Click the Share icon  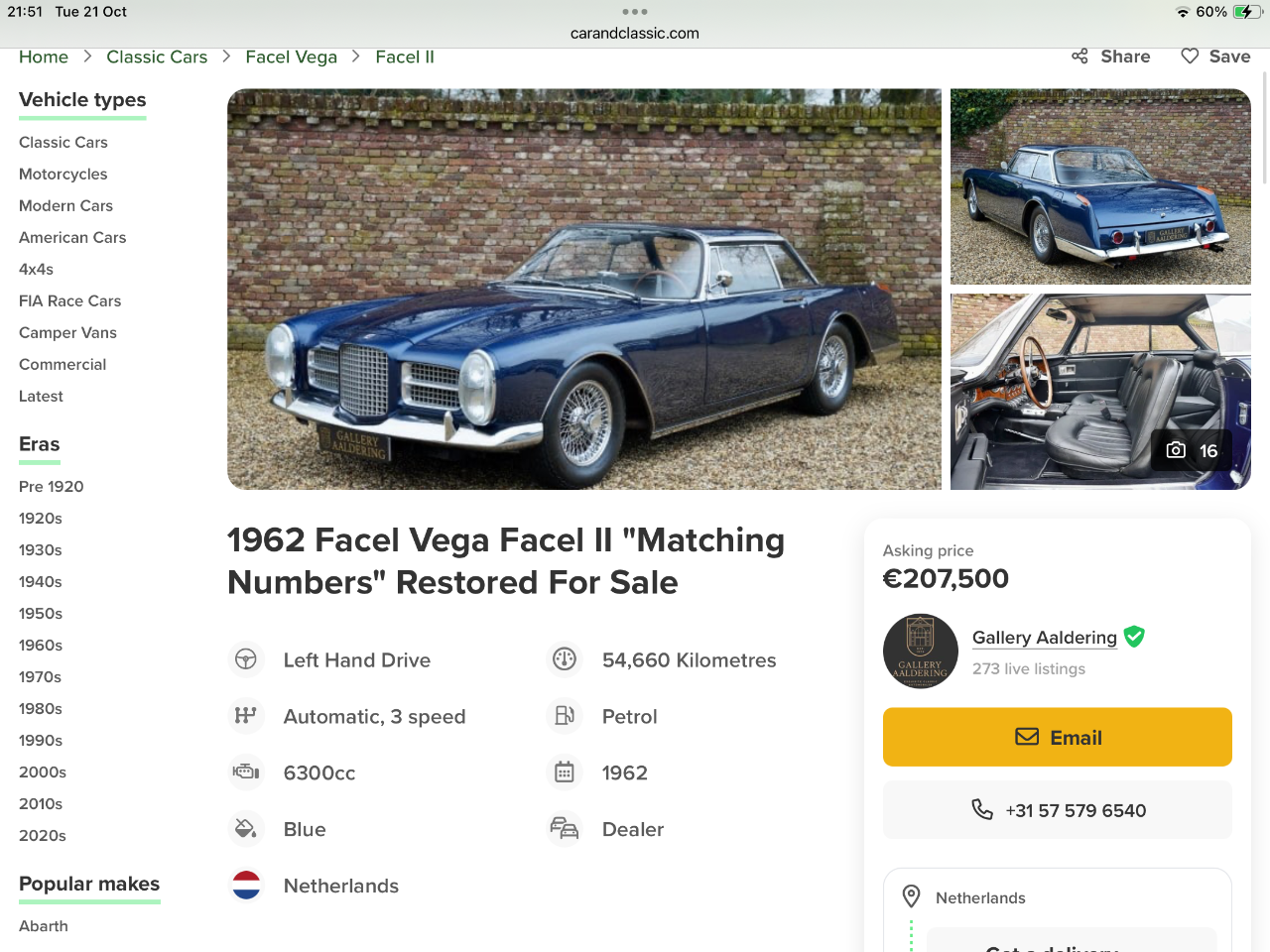(1080, 57)
